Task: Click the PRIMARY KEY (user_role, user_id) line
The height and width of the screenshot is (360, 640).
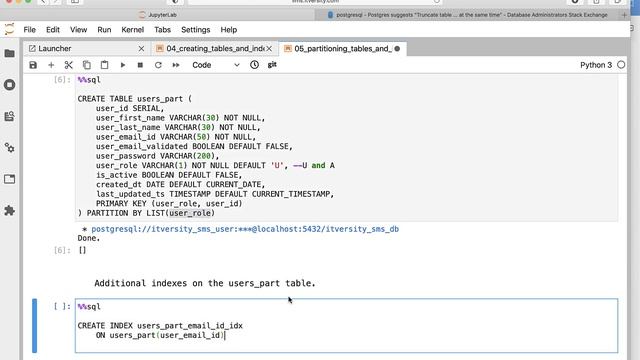Action: point(169,203)
